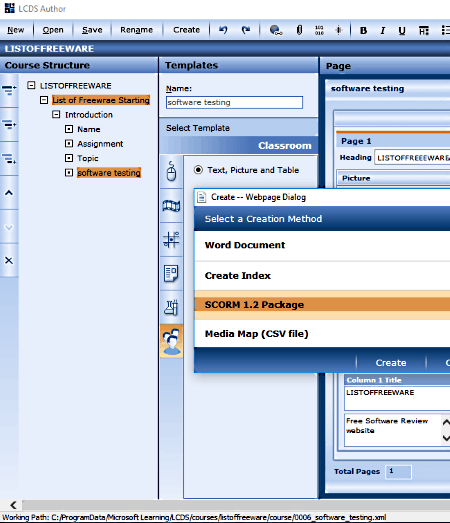Click the undo arrow icon
This screenshot has height=523, width=450.
pyautogui.click(x=223, y=30)
